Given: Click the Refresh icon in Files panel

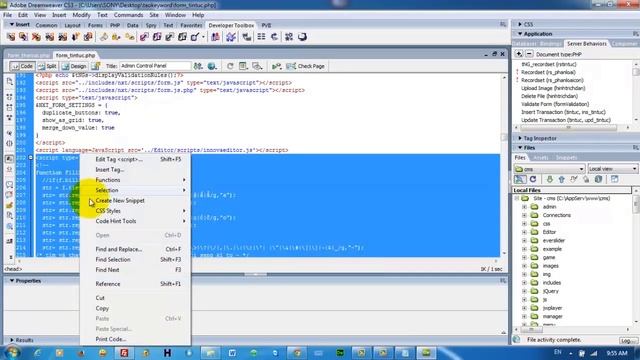Looking at the screenshot, I should [x=533, y=179].
